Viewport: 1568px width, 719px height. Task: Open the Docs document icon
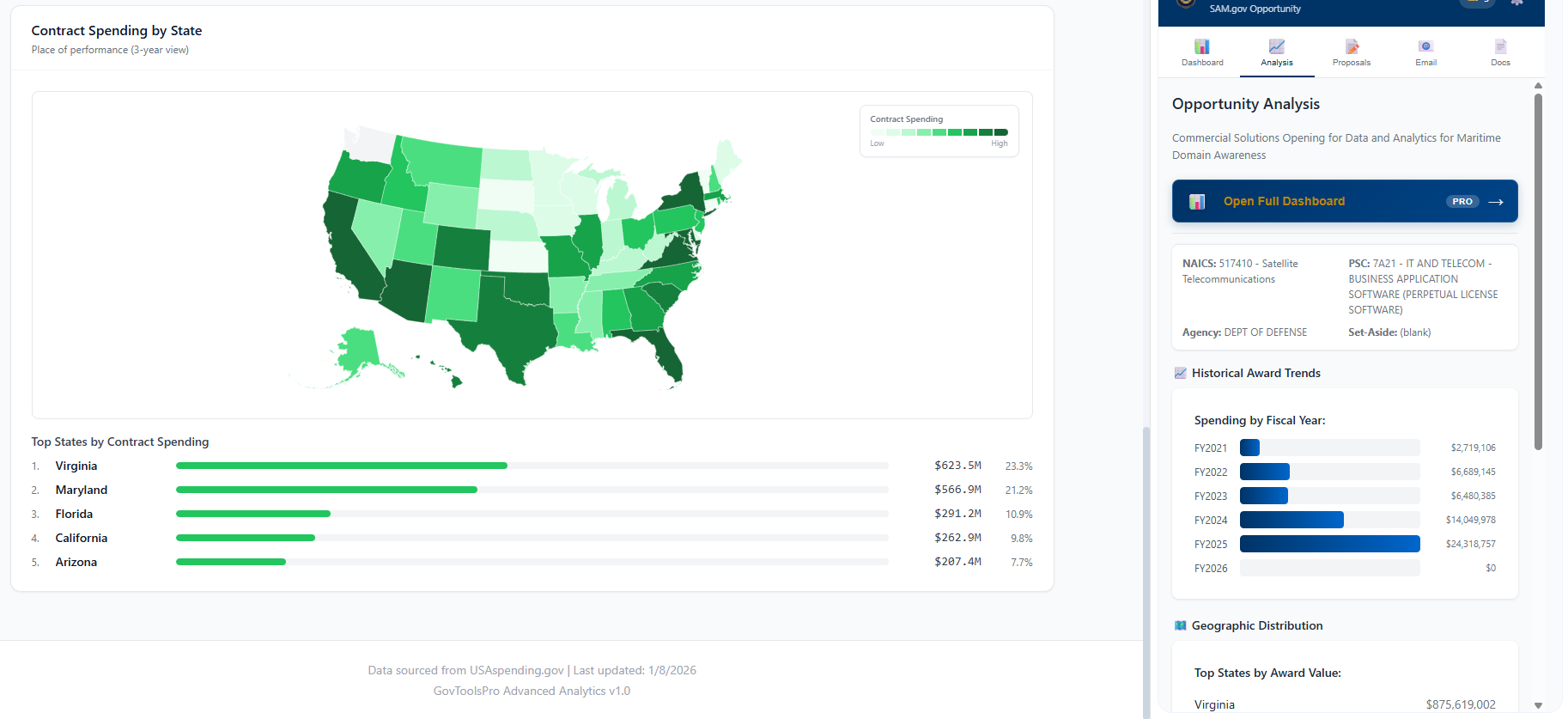1500,46
